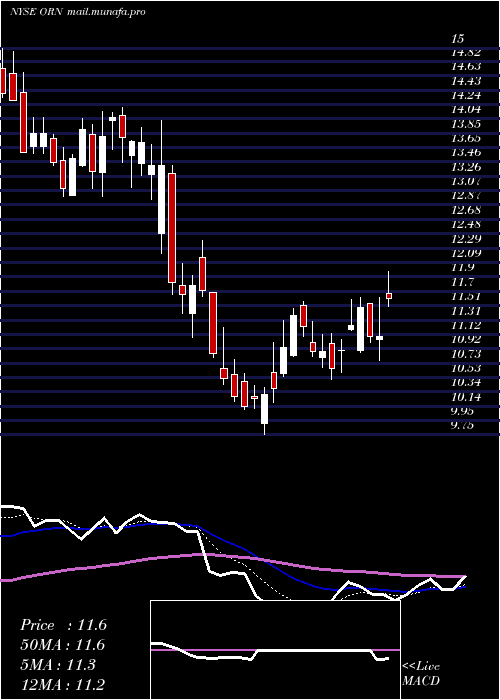Select the 12.48 price axis label
The image size is (500, 700).
point(466,224)
